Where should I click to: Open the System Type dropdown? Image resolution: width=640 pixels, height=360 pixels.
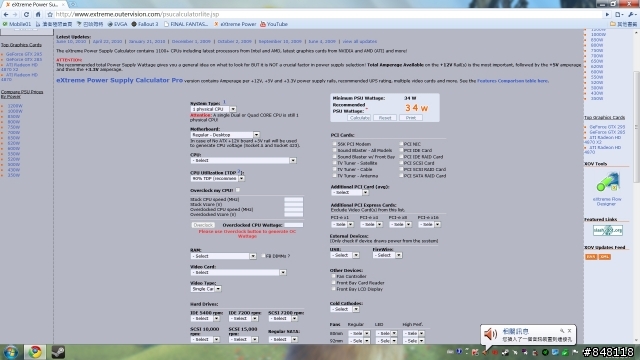click(213, 109)
